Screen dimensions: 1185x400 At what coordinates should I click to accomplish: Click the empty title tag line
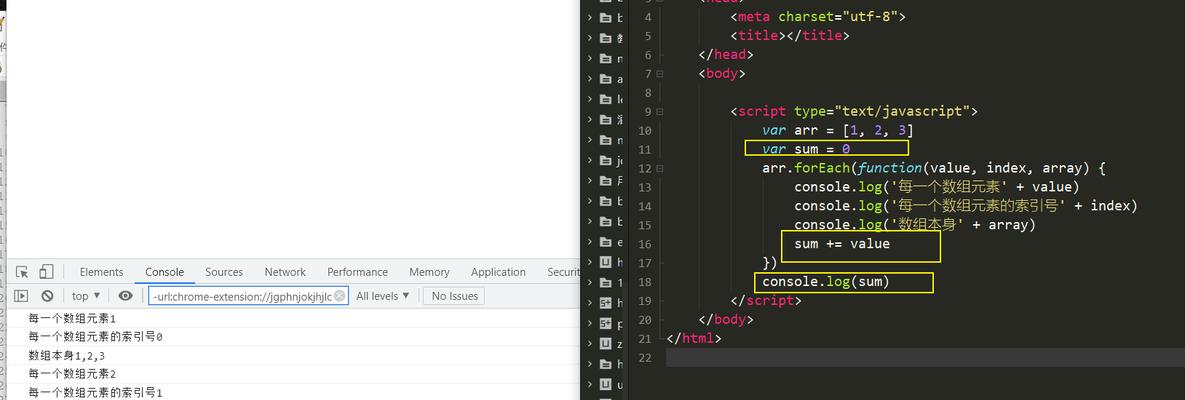tap(791, 36)
